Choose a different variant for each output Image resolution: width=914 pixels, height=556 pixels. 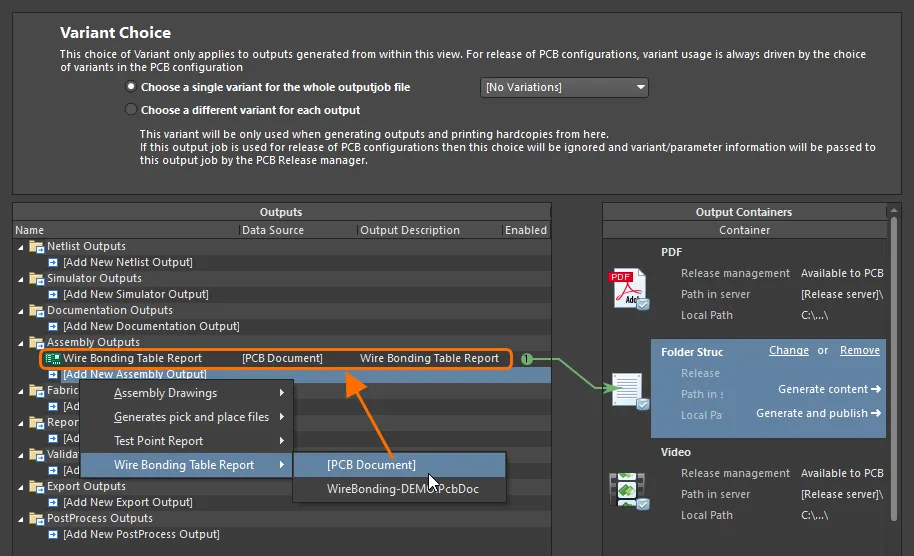point(130,110)
